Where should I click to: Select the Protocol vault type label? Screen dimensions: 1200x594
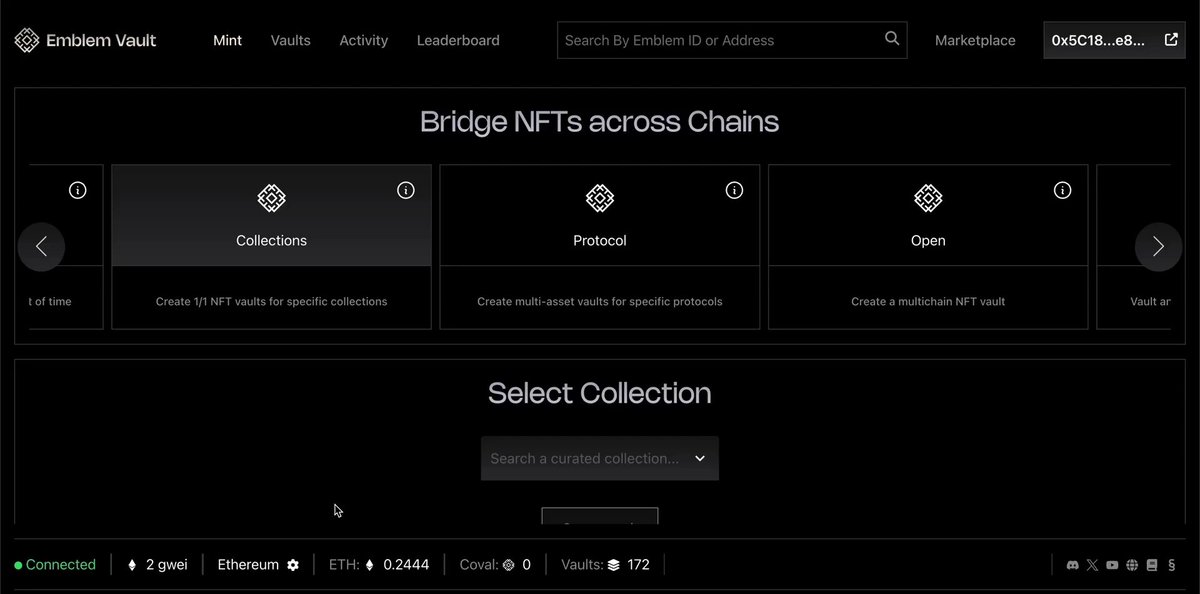[600, 240]
